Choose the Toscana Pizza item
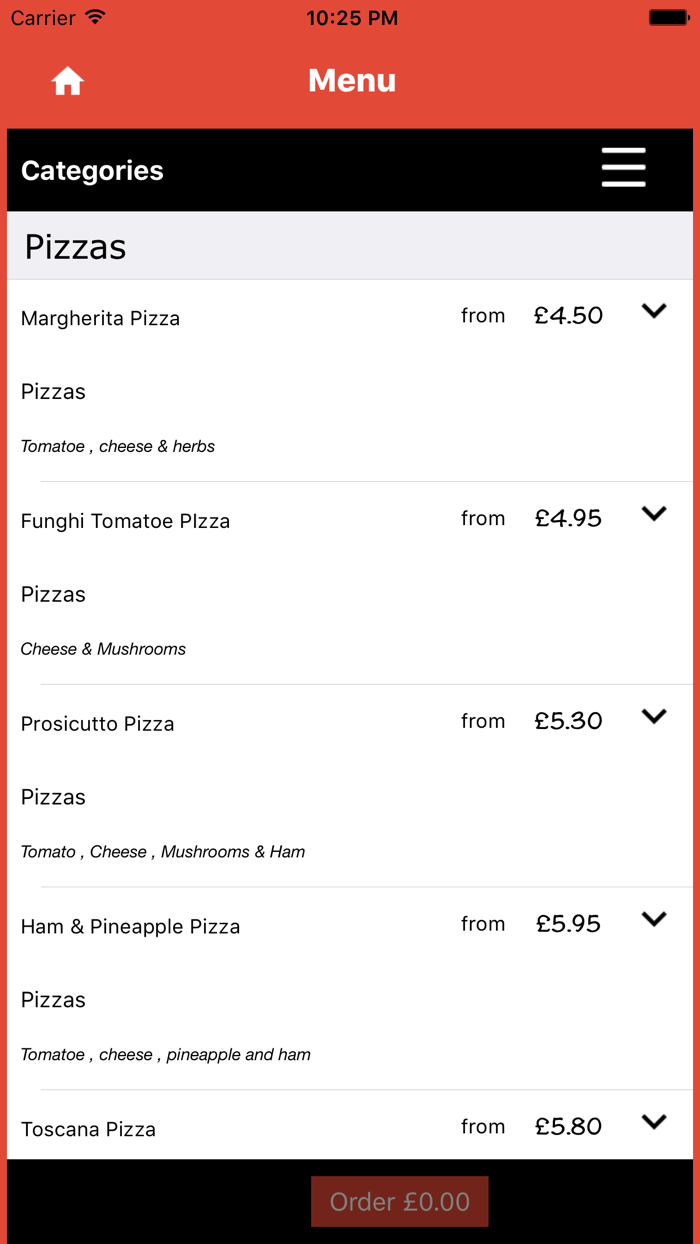The width and height of the screenshot is (700, 1244). point(88,1130)
